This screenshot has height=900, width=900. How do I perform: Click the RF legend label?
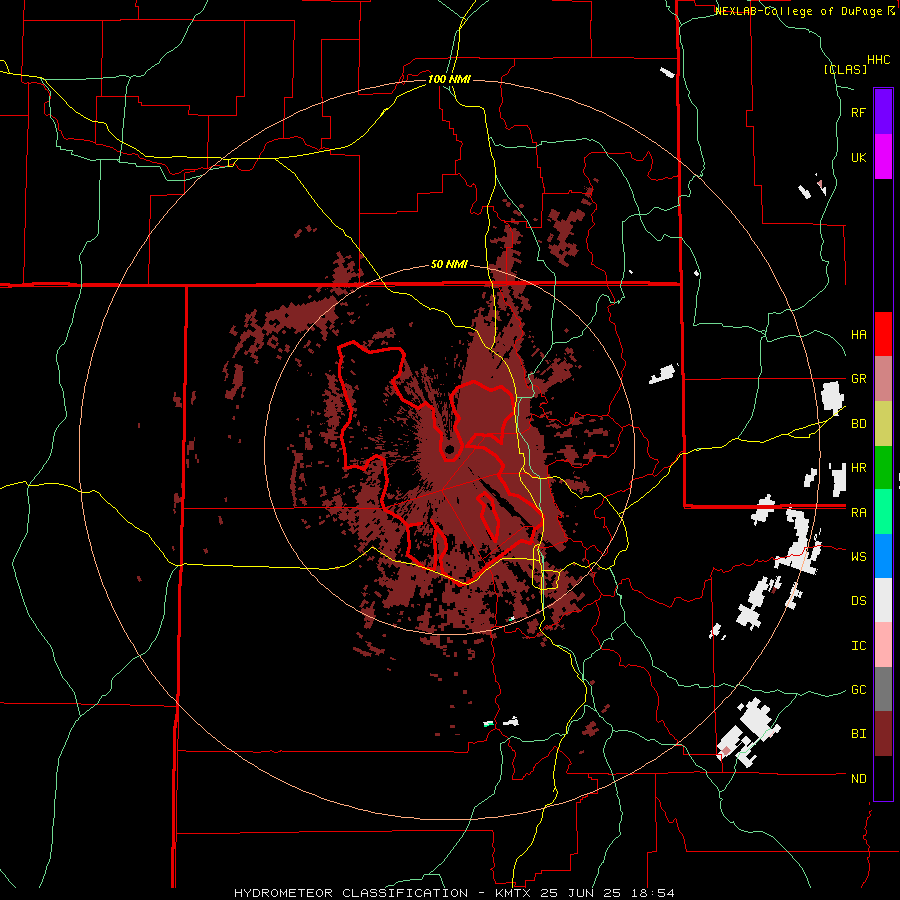point(858,112)
